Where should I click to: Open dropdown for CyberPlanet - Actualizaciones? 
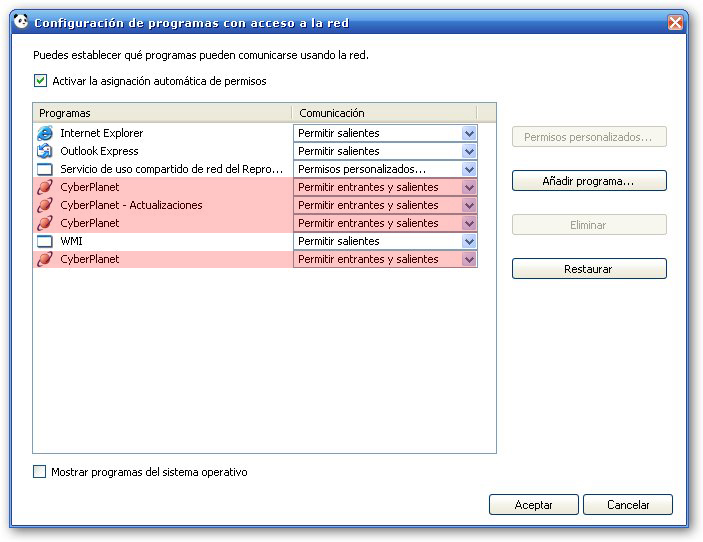(469, 205)
